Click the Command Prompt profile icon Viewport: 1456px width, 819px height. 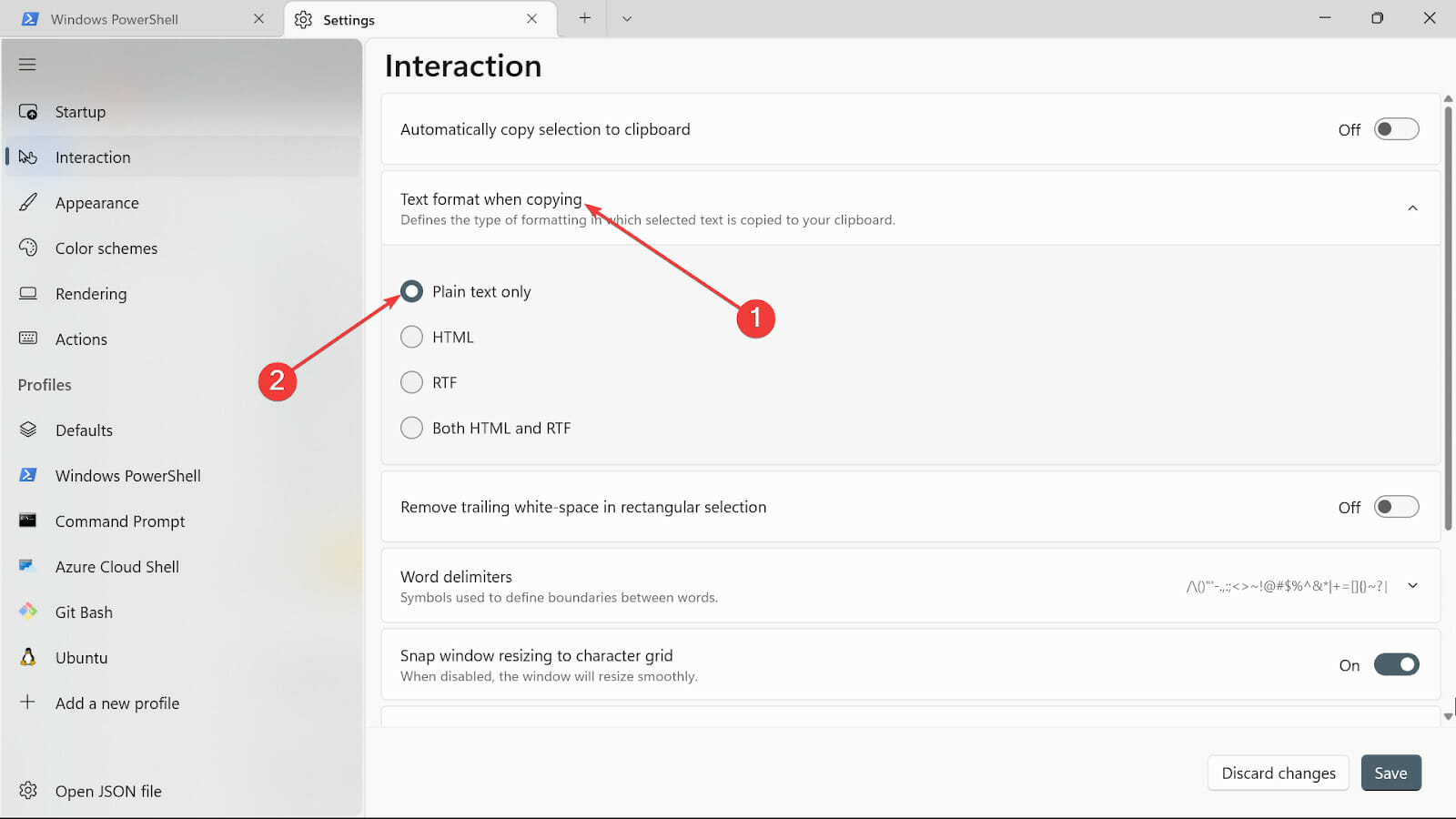[28, 521]
